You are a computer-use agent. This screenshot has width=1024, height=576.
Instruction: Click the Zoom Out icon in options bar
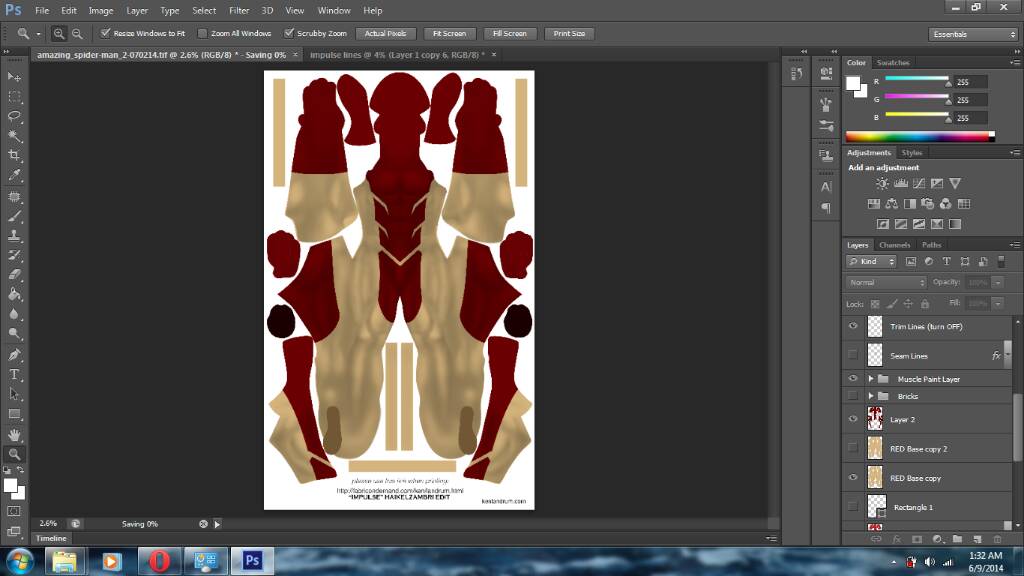pyautogui.click(x=77, y=33)
